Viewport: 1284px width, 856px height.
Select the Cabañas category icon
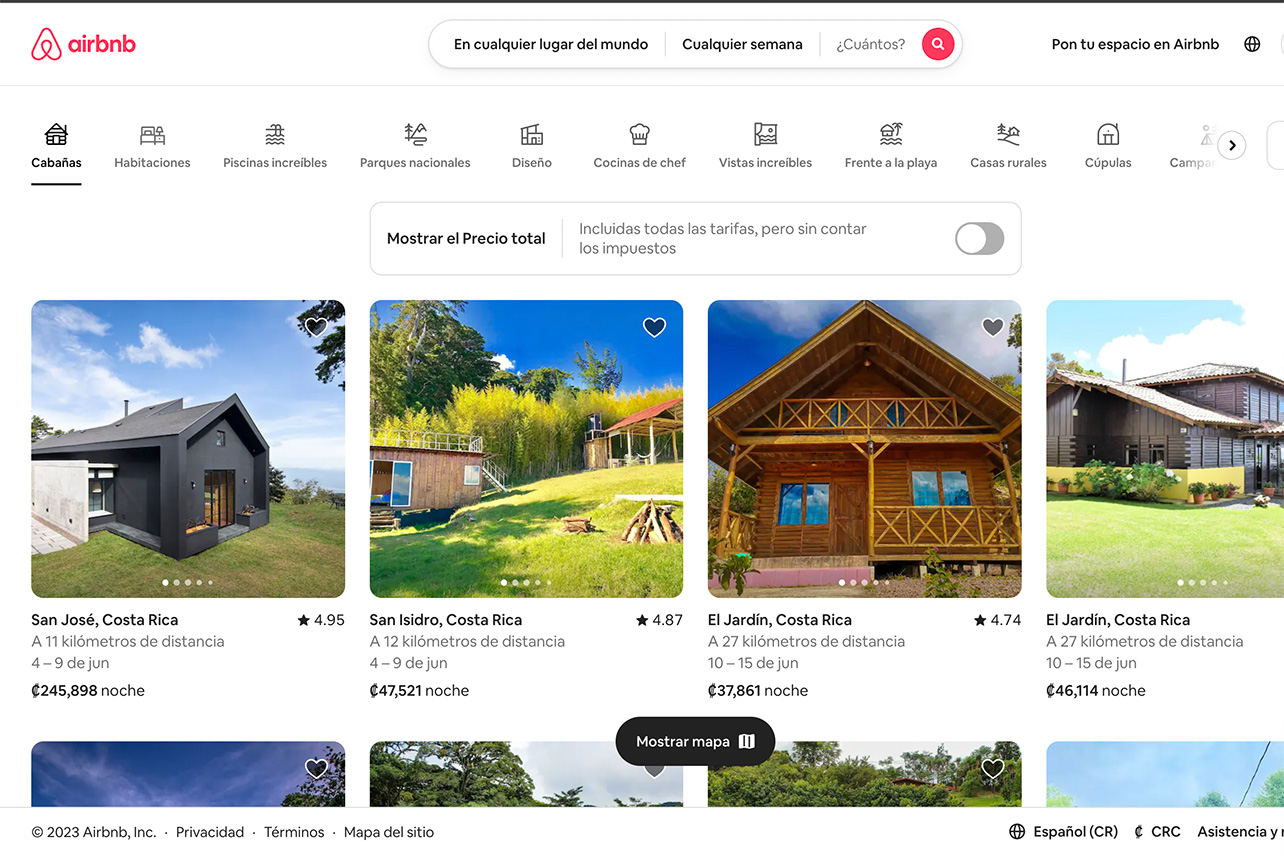click(56, 134)
